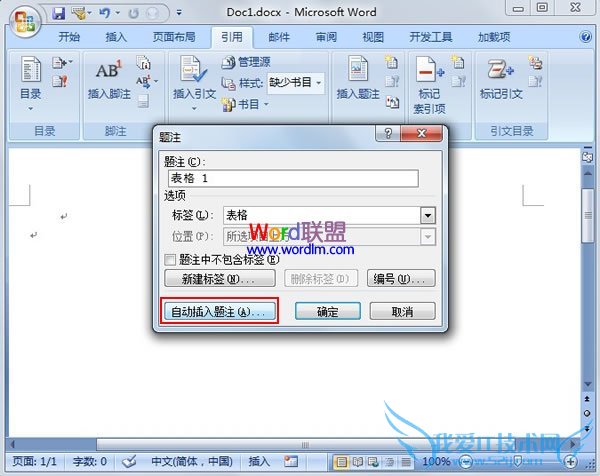Switch to full screen reading view button
The width and height of the screenshot is (600, 476).
357,462
